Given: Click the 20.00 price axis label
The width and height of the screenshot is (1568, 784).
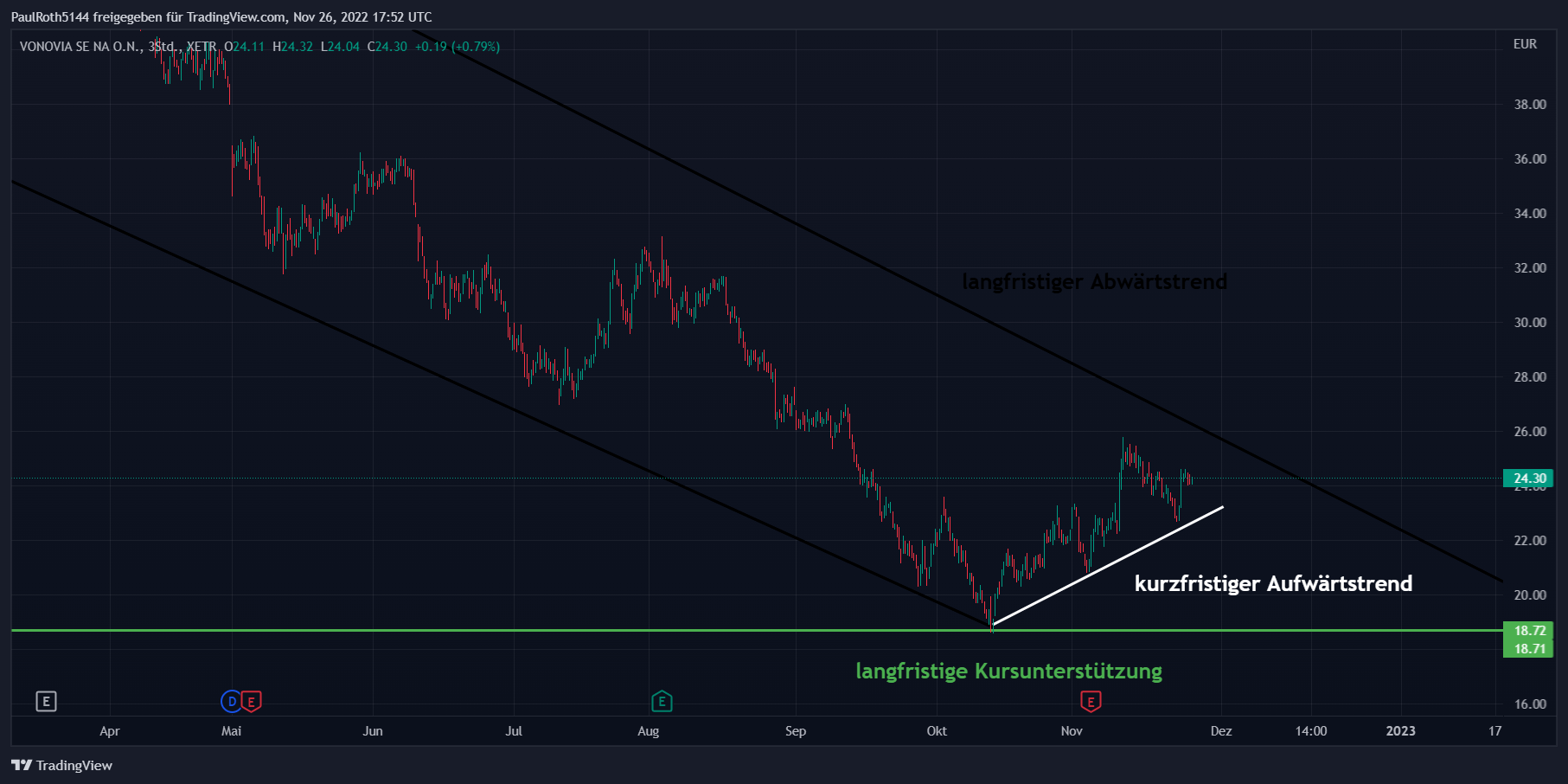Looking at the screenshot, I should pyautogui.click(x=1530, y=595).
